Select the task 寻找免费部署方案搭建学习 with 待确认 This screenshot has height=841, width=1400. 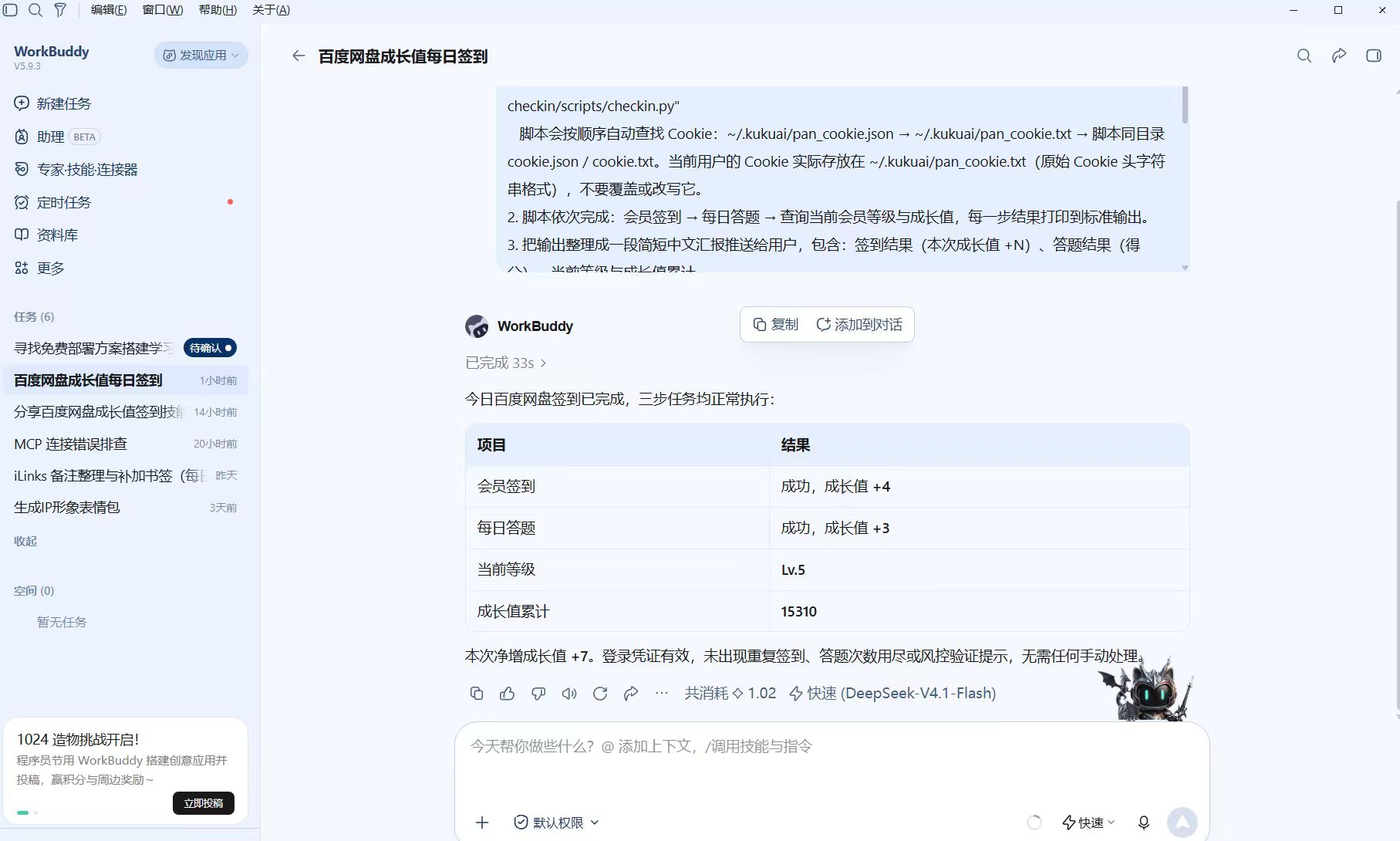coord(125,348)
